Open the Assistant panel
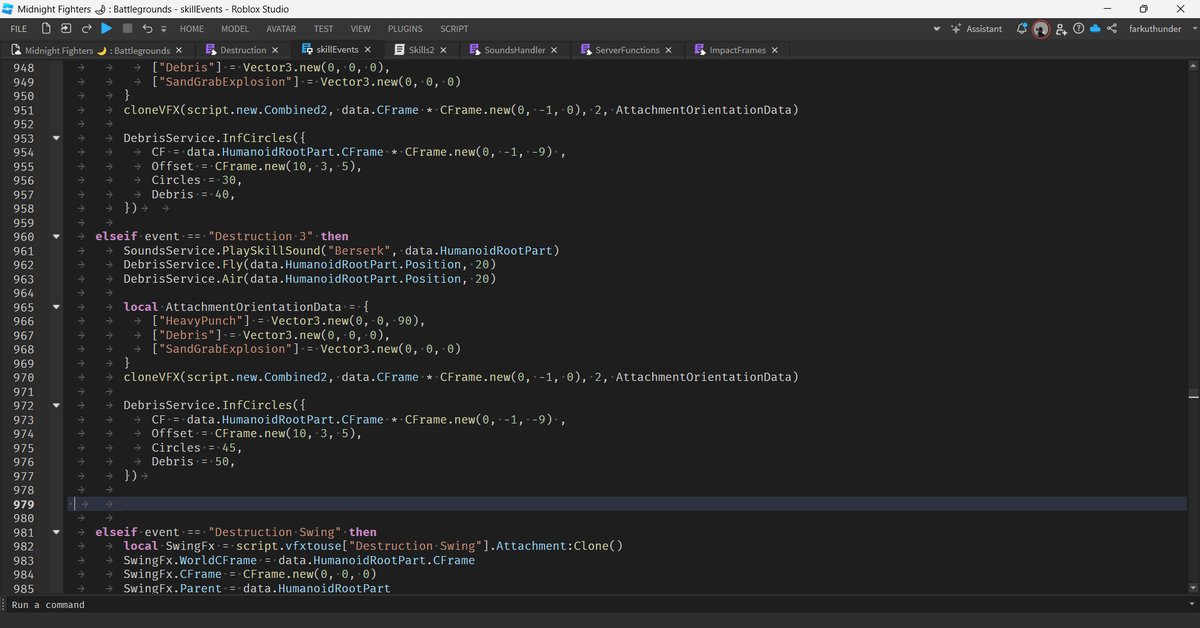Viewport: 1200px width, 628px height. point(977,29)
